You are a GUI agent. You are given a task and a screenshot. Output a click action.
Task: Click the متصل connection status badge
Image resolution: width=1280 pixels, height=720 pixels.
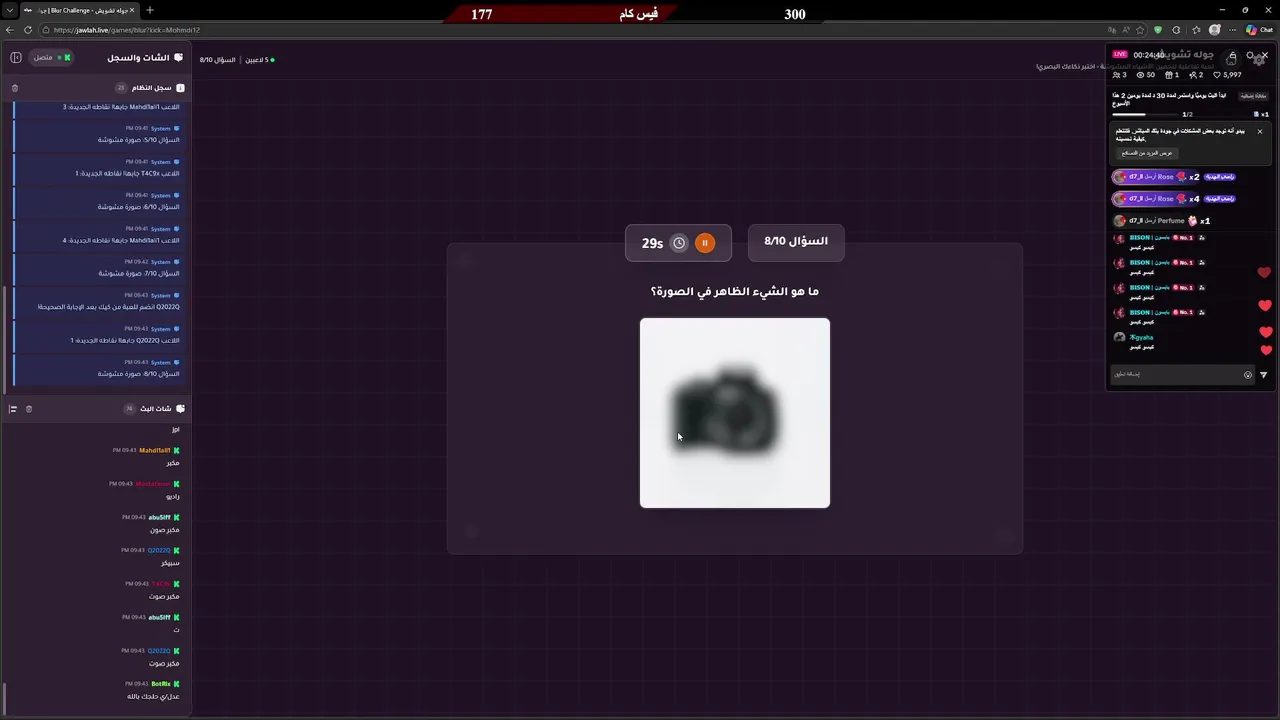point(51,58)
